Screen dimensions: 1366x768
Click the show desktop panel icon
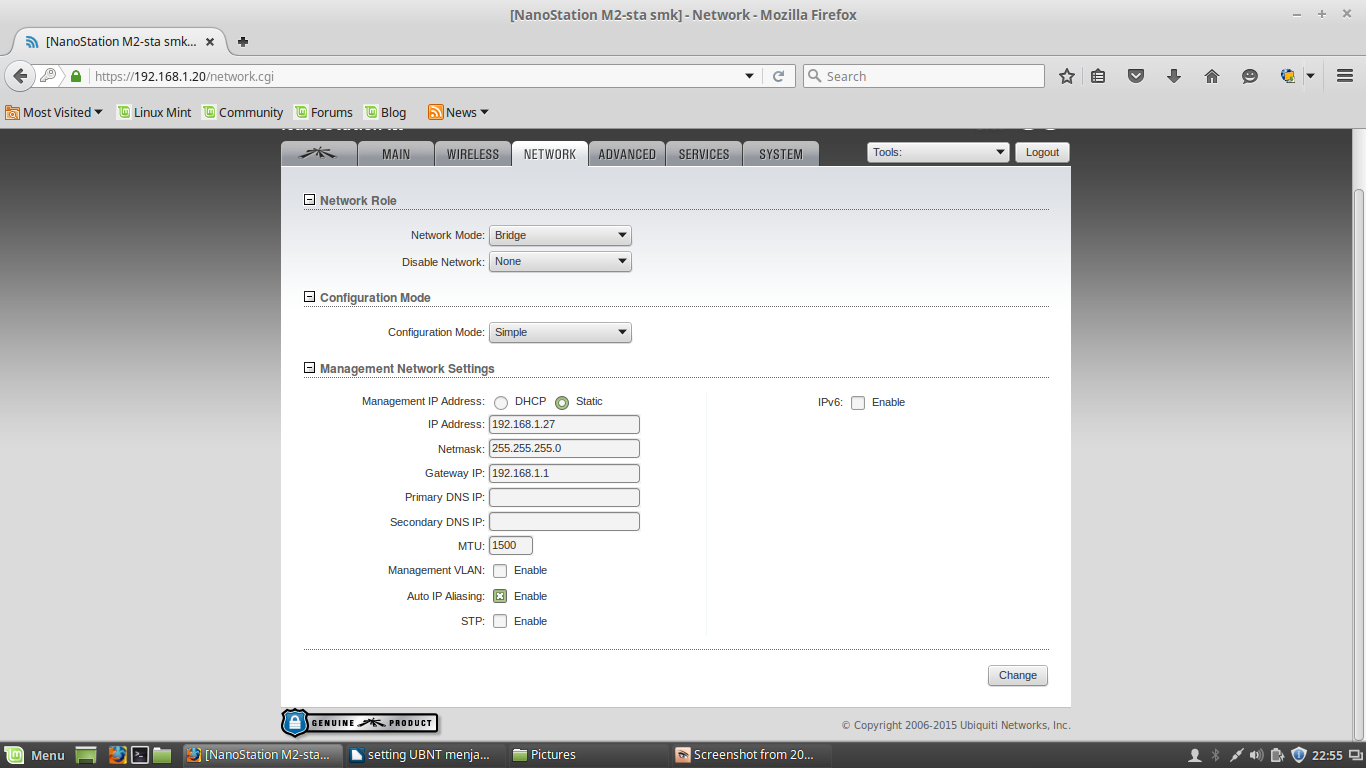coord(86,755)
